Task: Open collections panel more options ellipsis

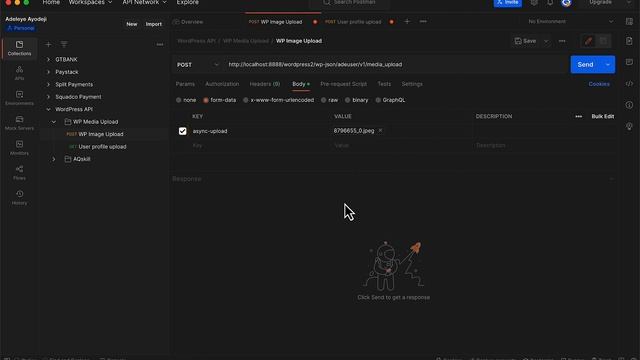Action: pyautogui.click(x=160, y=44)
